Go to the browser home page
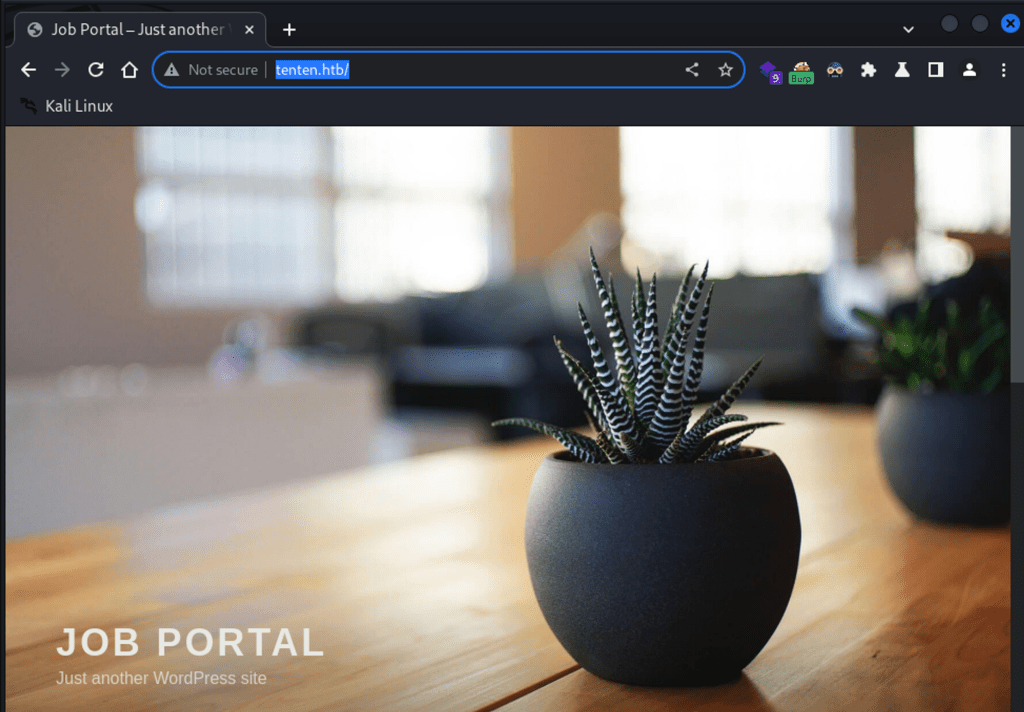1024x712 pixels. pos(129,70)
